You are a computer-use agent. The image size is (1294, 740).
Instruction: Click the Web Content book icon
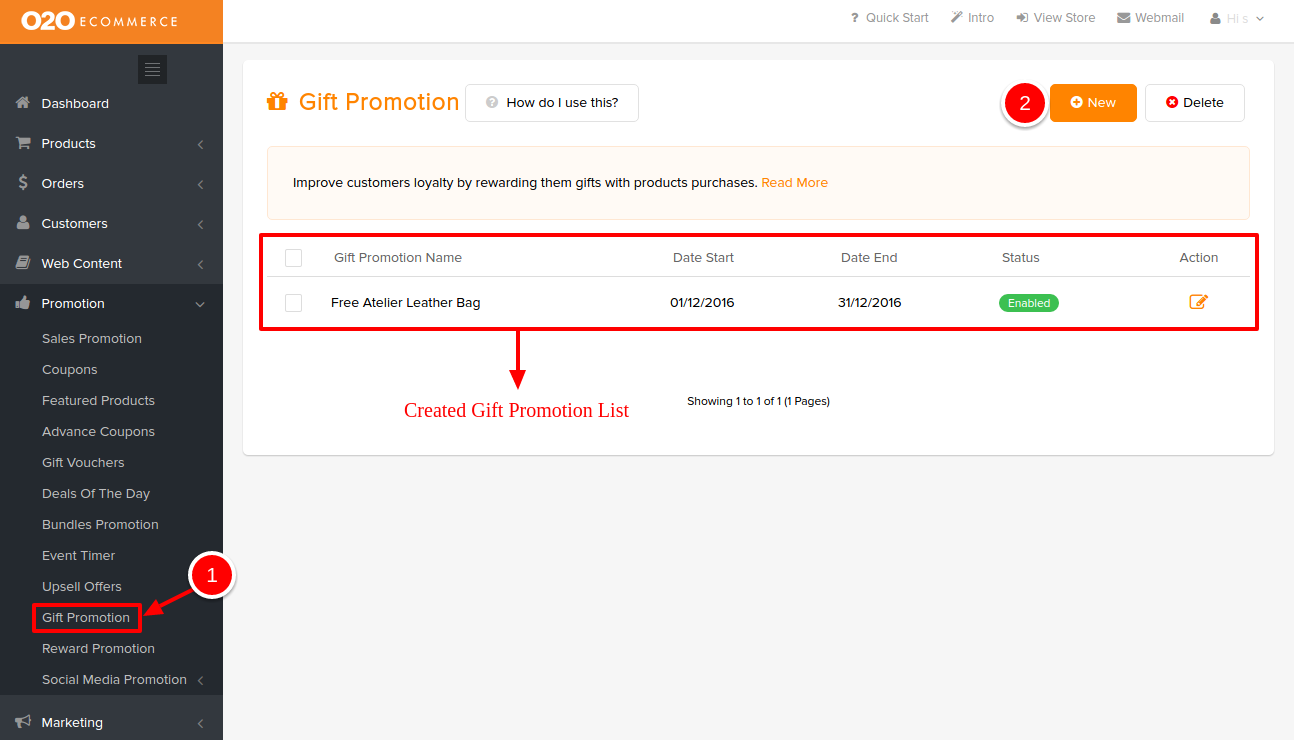(x=23, y=263)
